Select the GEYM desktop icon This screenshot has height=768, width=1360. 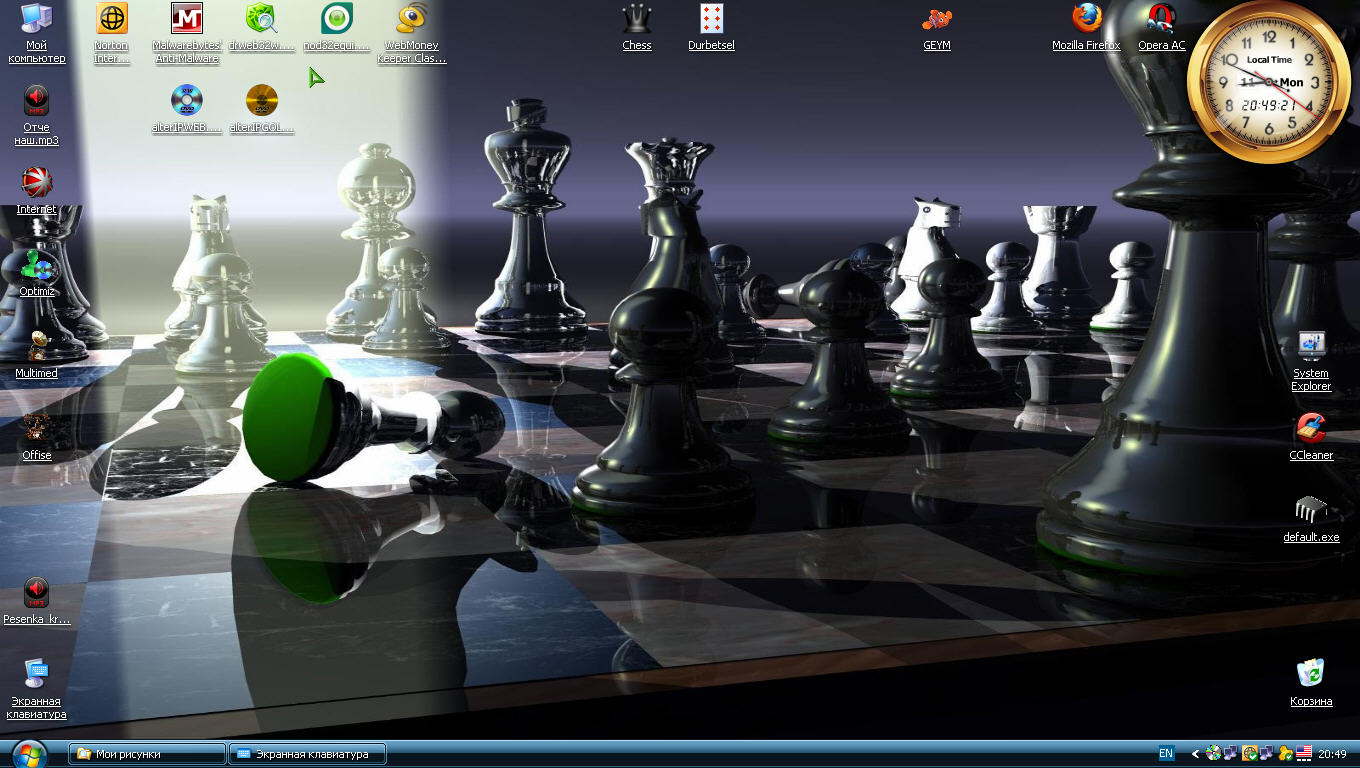point(937,28)
